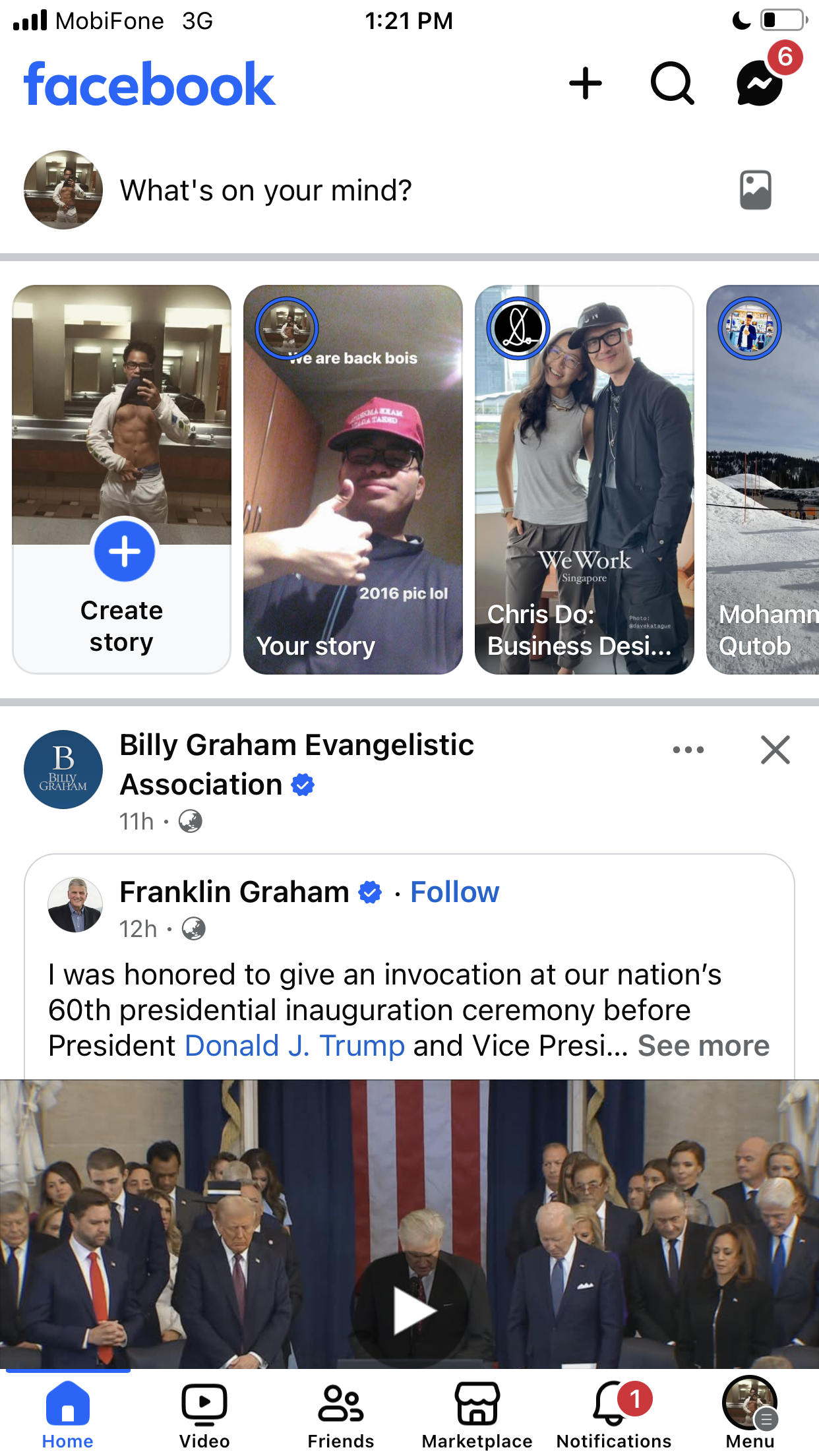819x1456 pixels.
Task: Open Donald J. Trump link
Action: (x=295, y=1046)
